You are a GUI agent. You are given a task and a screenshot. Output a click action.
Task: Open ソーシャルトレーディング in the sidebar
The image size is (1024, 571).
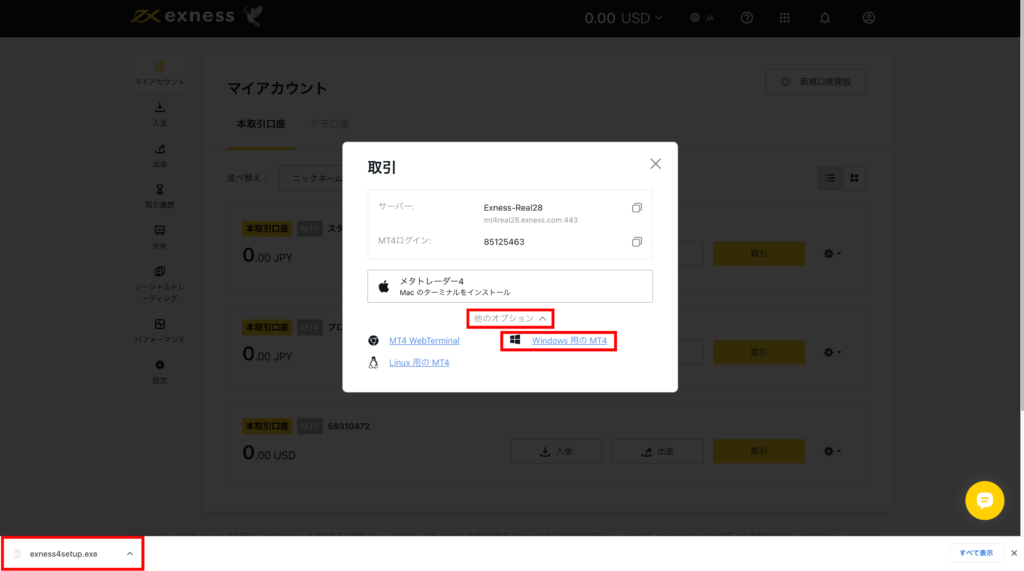(x=159, y=284)
